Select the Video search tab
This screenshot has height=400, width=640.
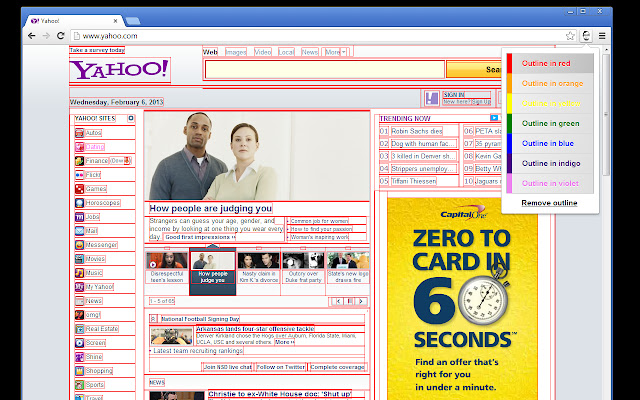(x=263, y=52)
